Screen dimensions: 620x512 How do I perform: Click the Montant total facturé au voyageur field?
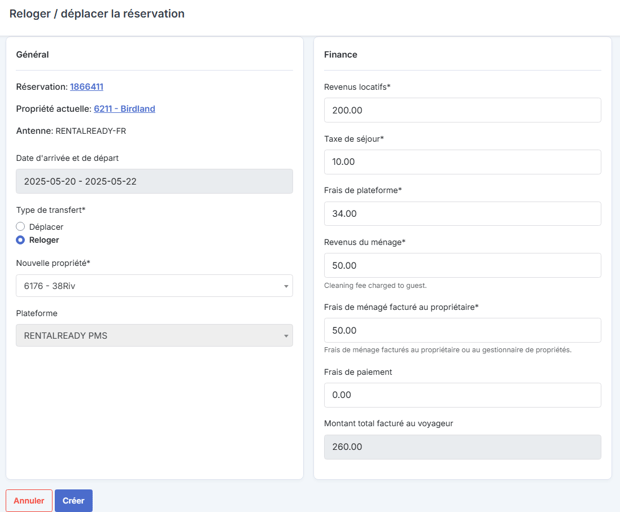pyautogui.click(x=463, y=447)
